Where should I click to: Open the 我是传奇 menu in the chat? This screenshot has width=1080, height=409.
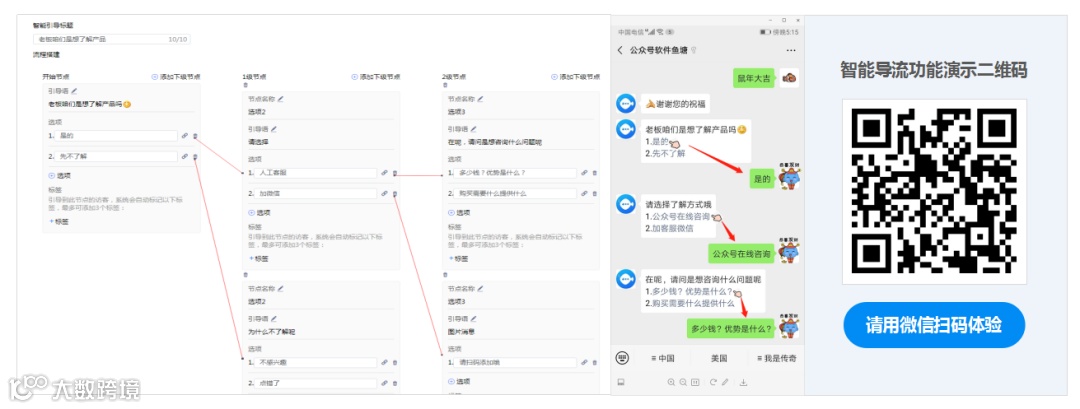click(777, 358)
